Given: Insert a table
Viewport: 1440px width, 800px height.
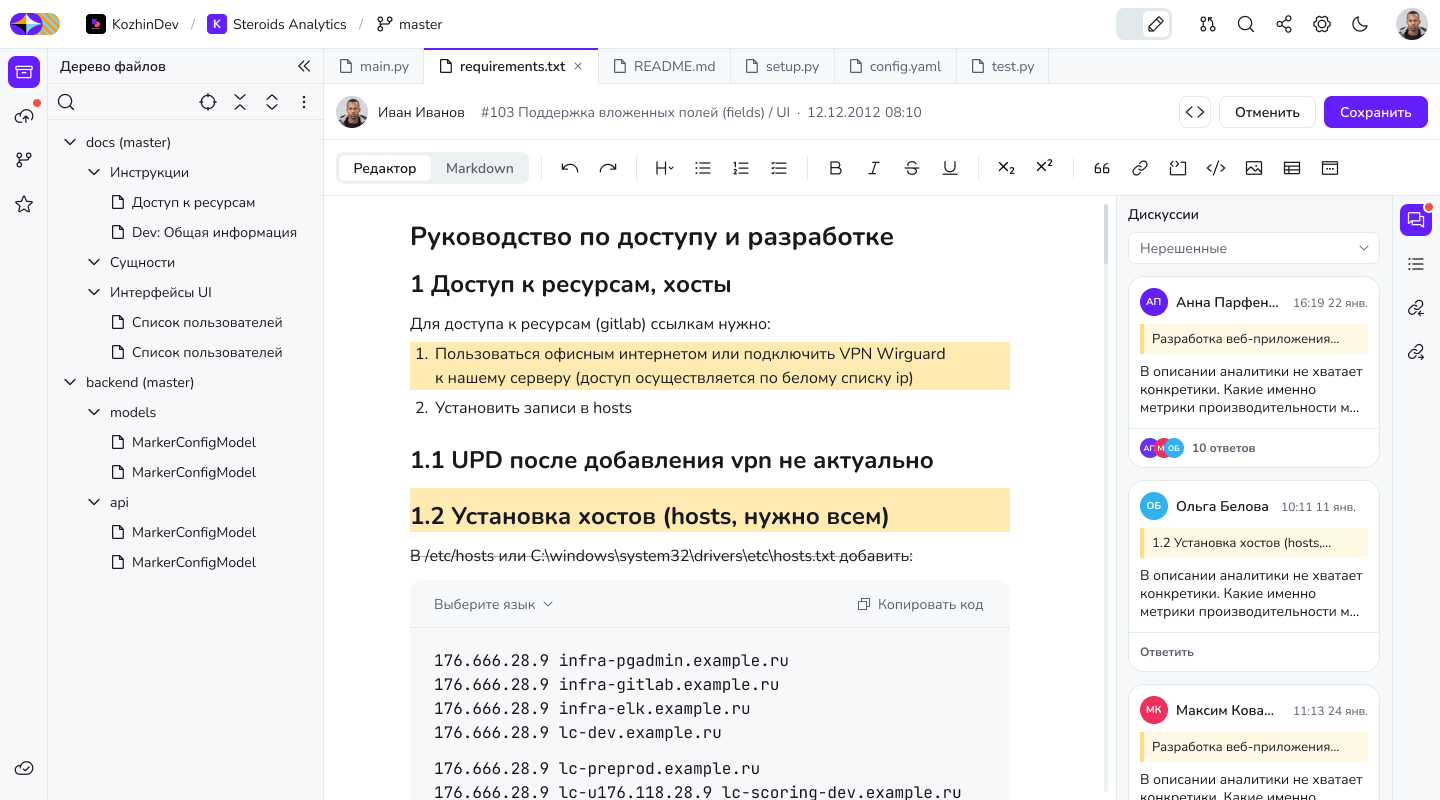Looking at the screenshot, I should pos(1292,168).
